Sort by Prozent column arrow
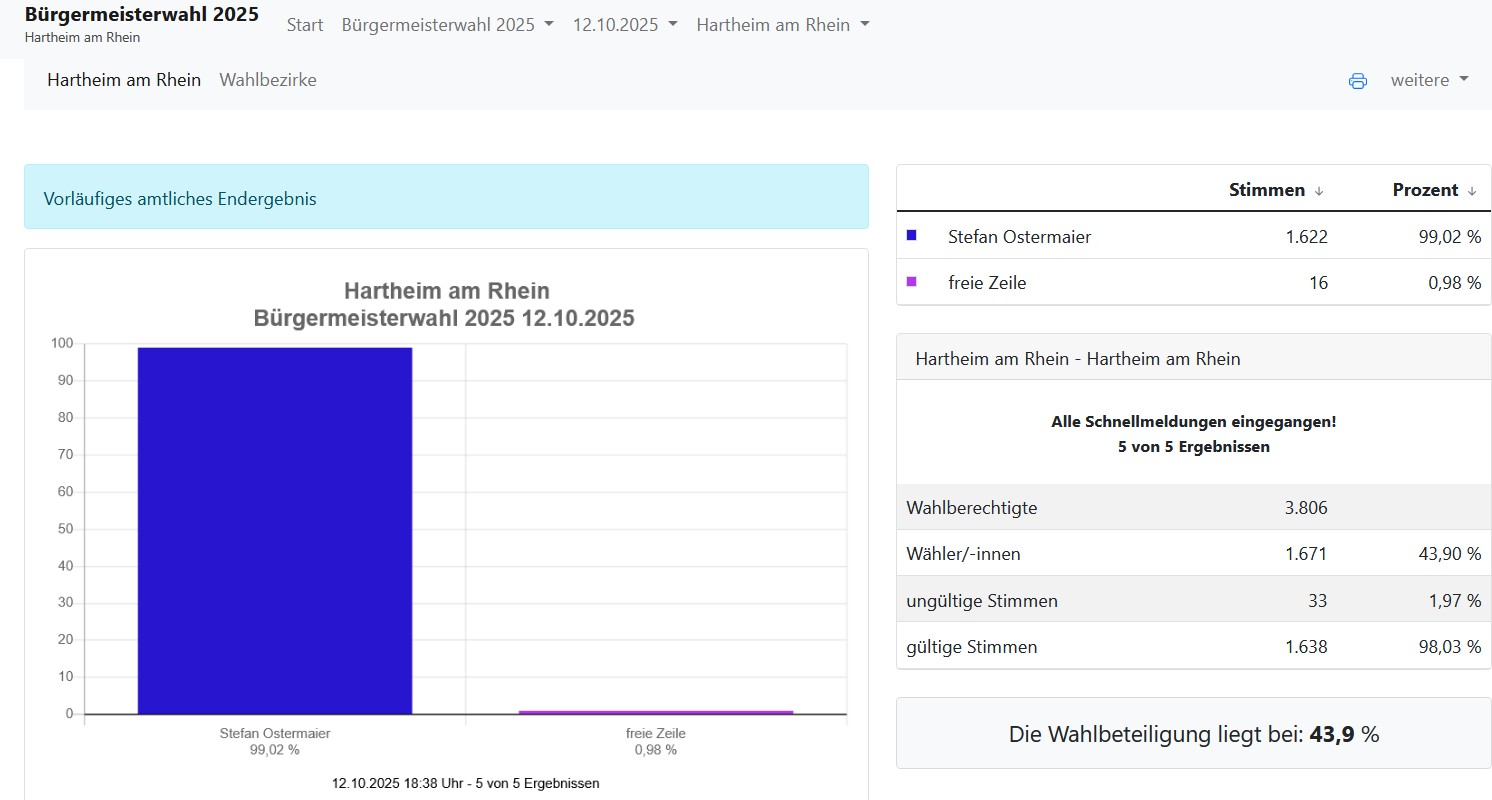 1472,191
